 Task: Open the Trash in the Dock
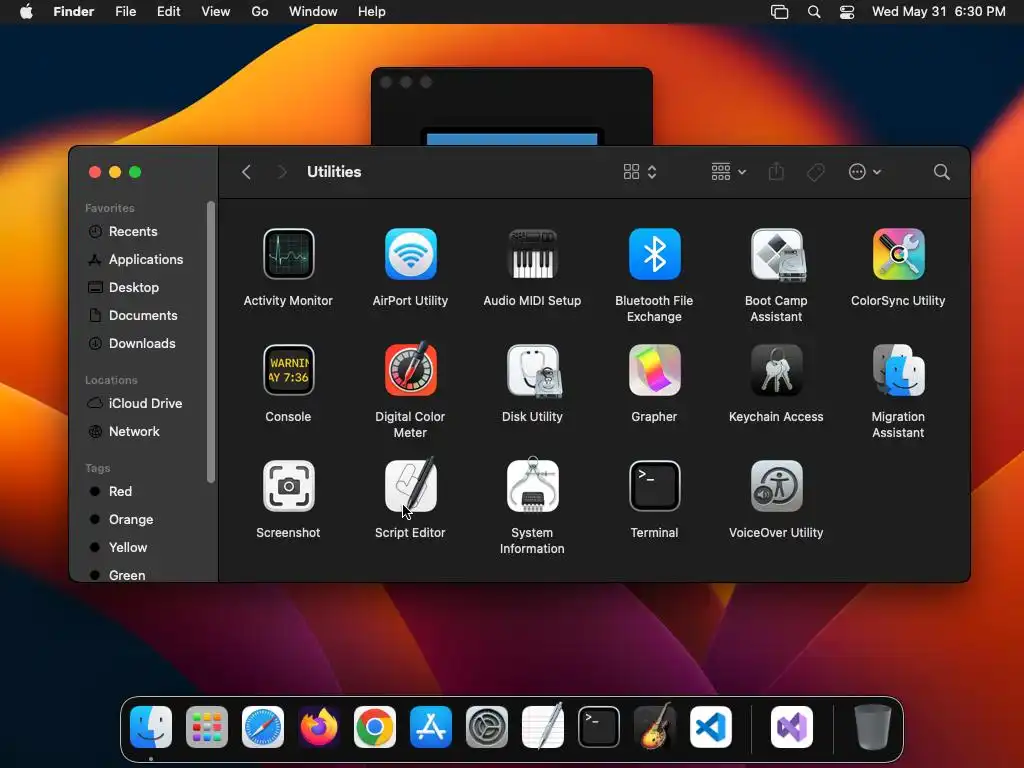[873, 727]
